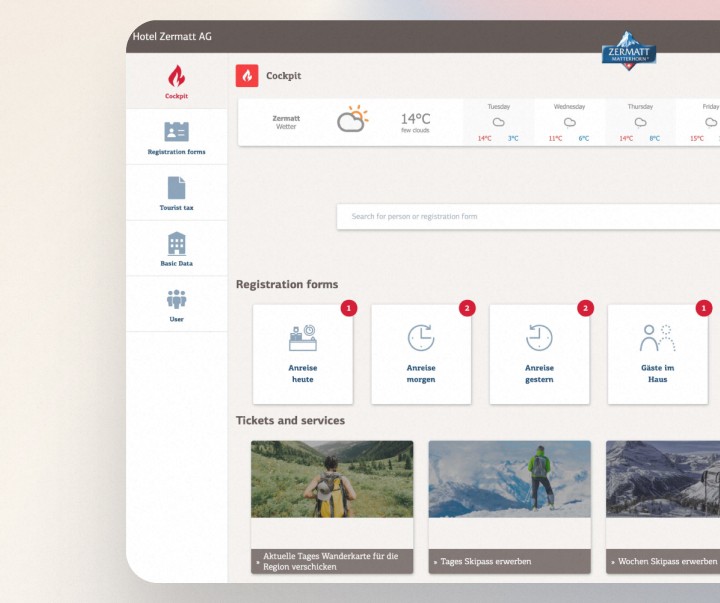The height and width of the screenshot is (603, 720).
Task: Click the Tickets and services heading
Action: (290, 420)
